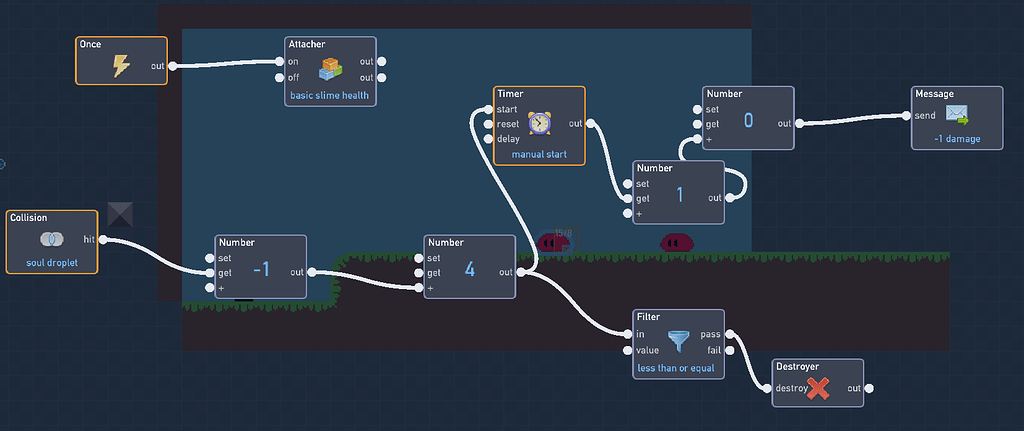Click the out port of Number 0 node
Image resolution: width=1024 pixels, height=431 pixels.
coord(799,123)
